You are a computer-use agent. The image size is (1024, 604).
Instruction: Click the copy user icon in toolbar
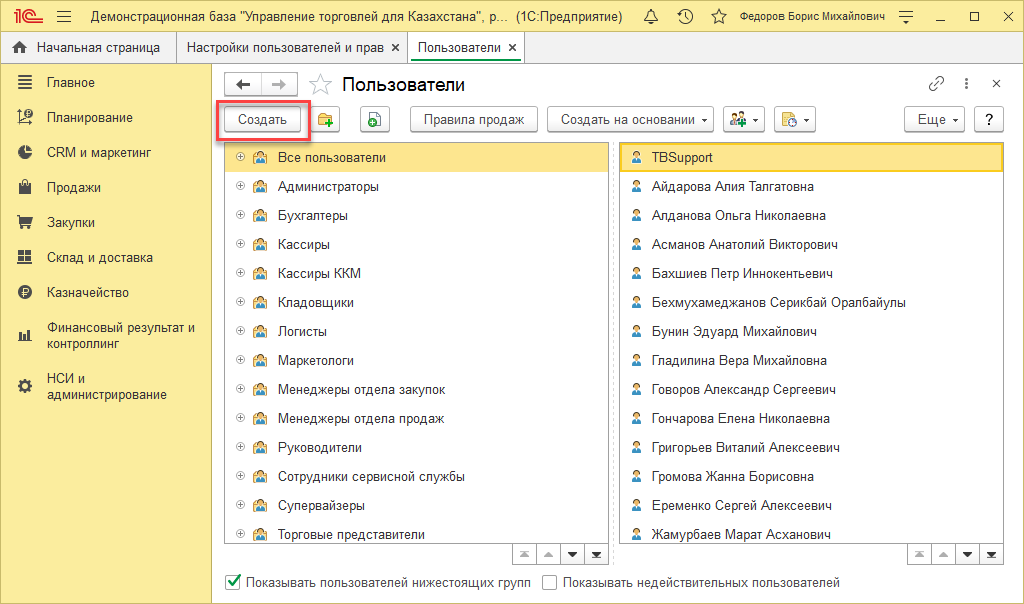[x=373, y=120]
